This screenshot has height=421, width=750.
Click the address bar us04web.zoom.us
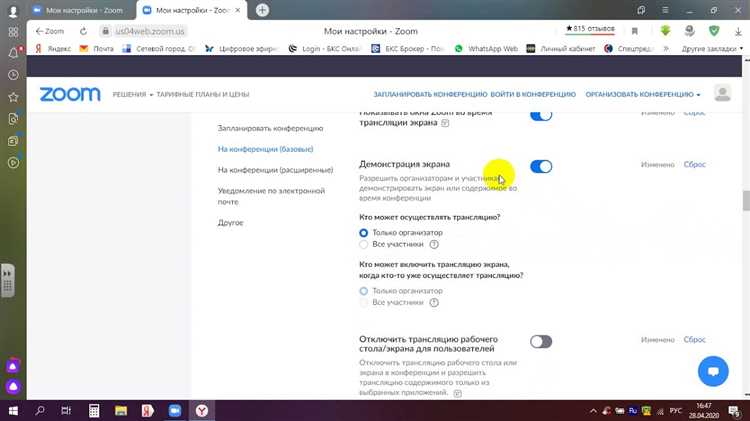pos(150,31)
